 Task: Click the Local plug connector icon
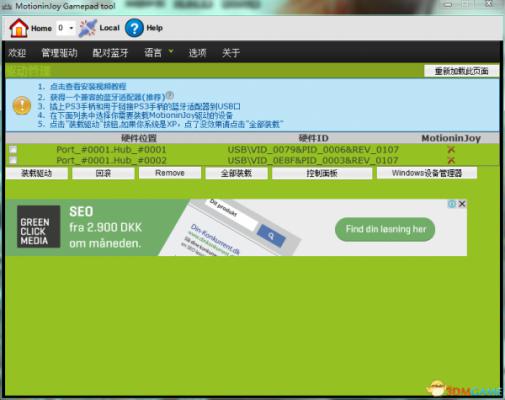pos(88,28)
